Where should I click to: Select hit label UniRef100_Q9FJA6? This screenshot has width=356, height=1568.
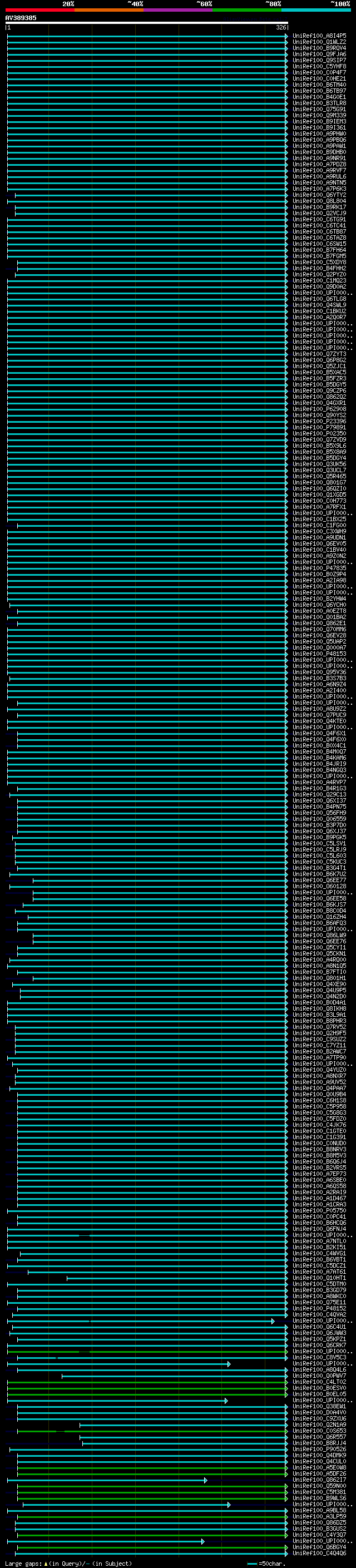coord(319,54)
